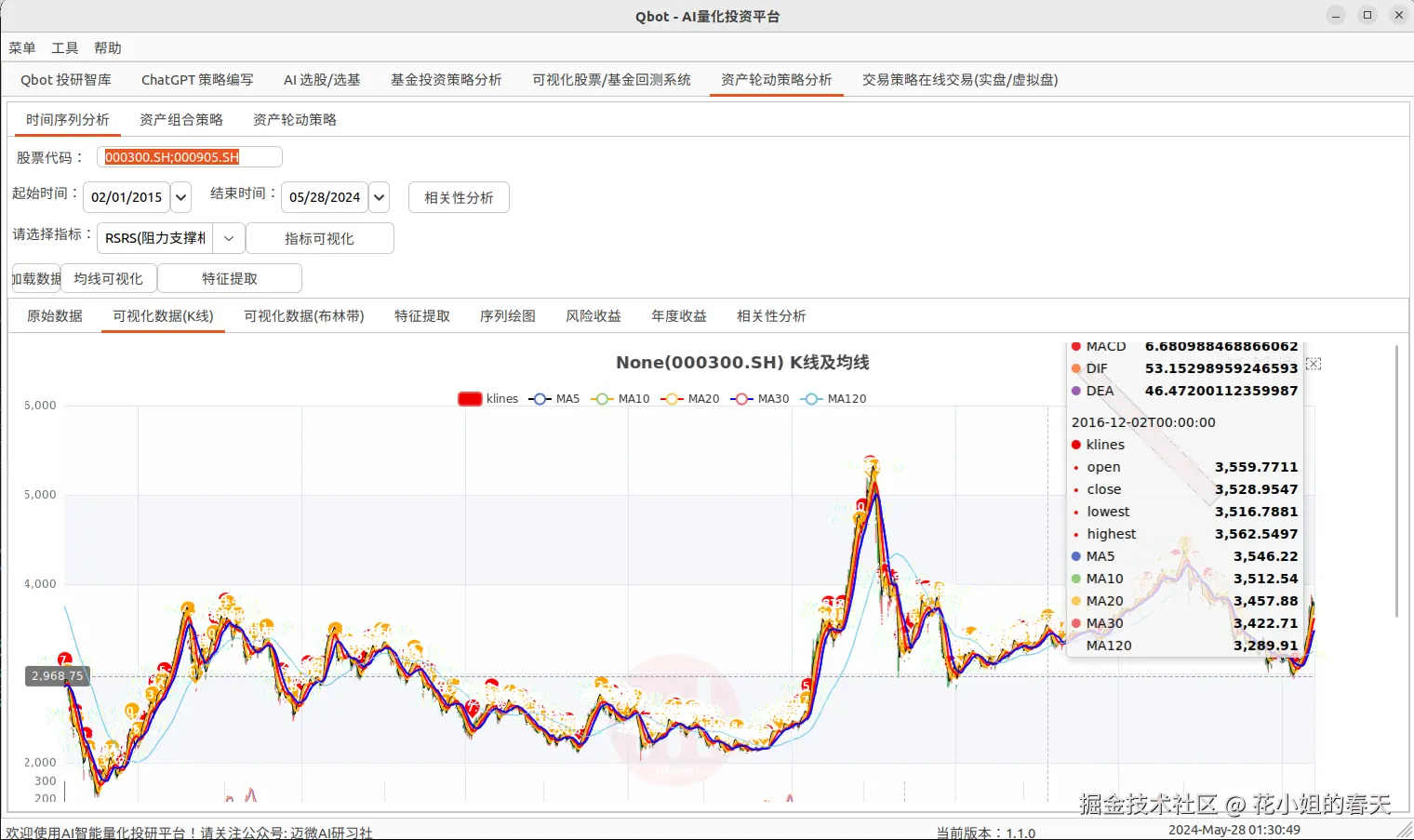This screenshot has height=840, width=1414.
Task: Open the 帮助 menu
Action: 108,48
